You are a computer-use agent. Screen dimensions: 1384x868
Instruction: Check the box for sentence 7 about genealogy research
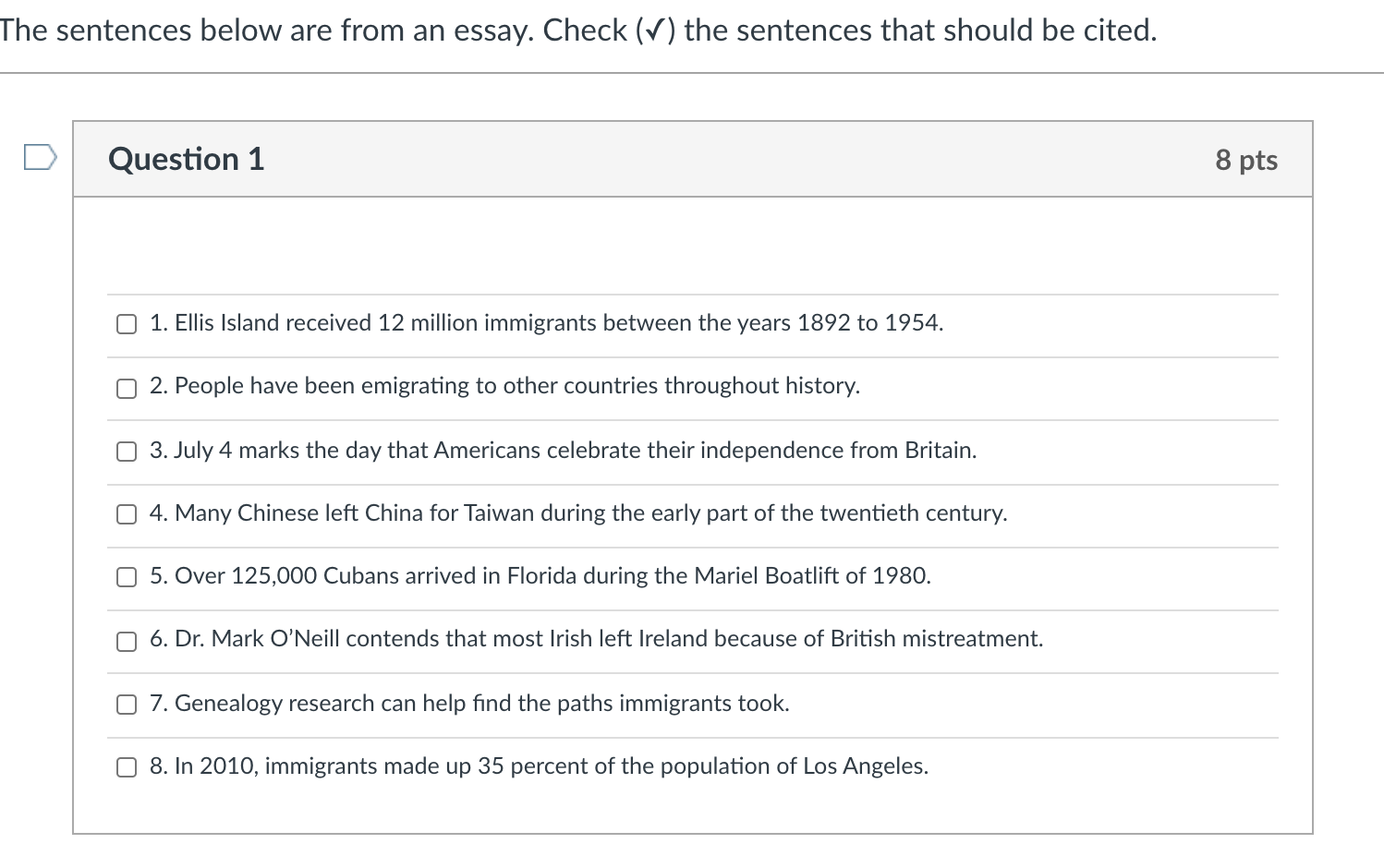126,704
